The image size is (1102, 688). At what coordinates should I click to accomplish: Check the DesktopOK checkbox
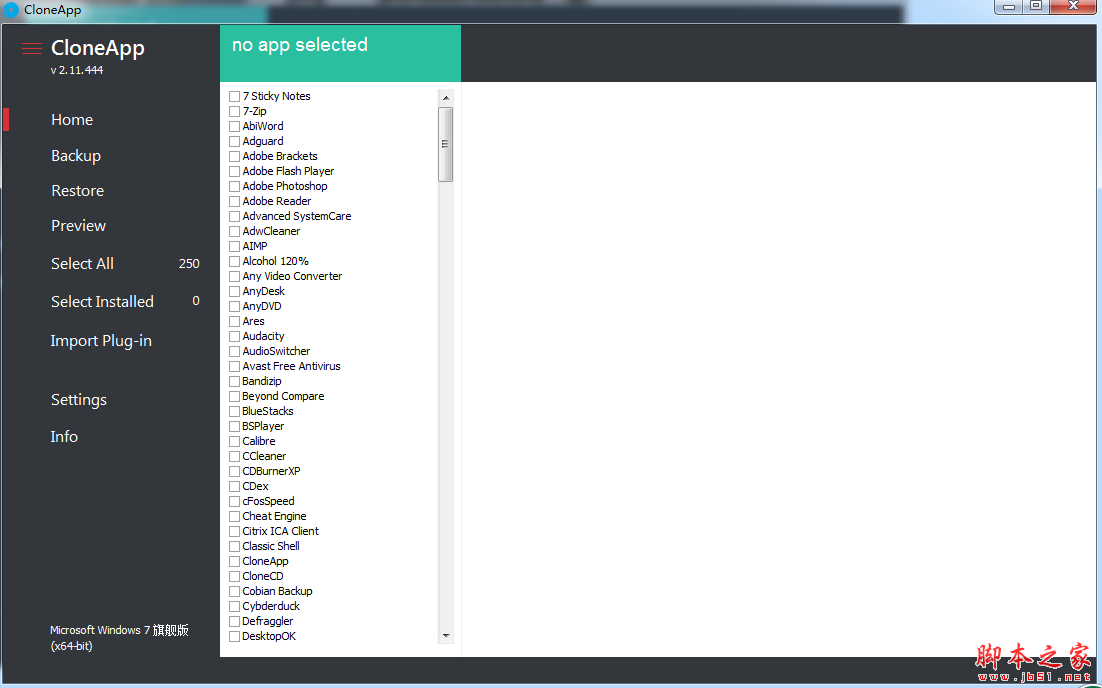(235, 636)
